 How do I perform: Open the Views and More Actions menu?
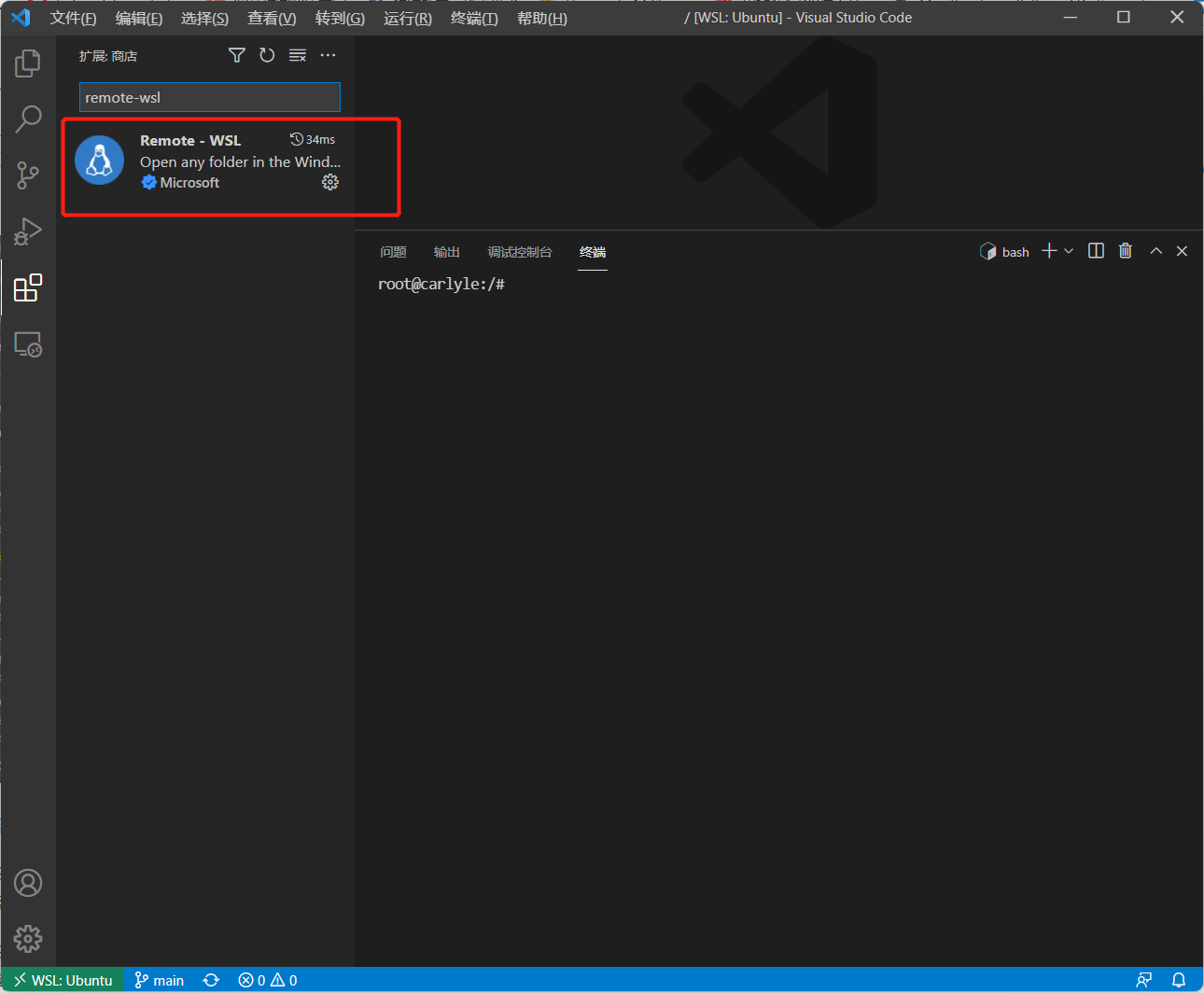[328, 55]
